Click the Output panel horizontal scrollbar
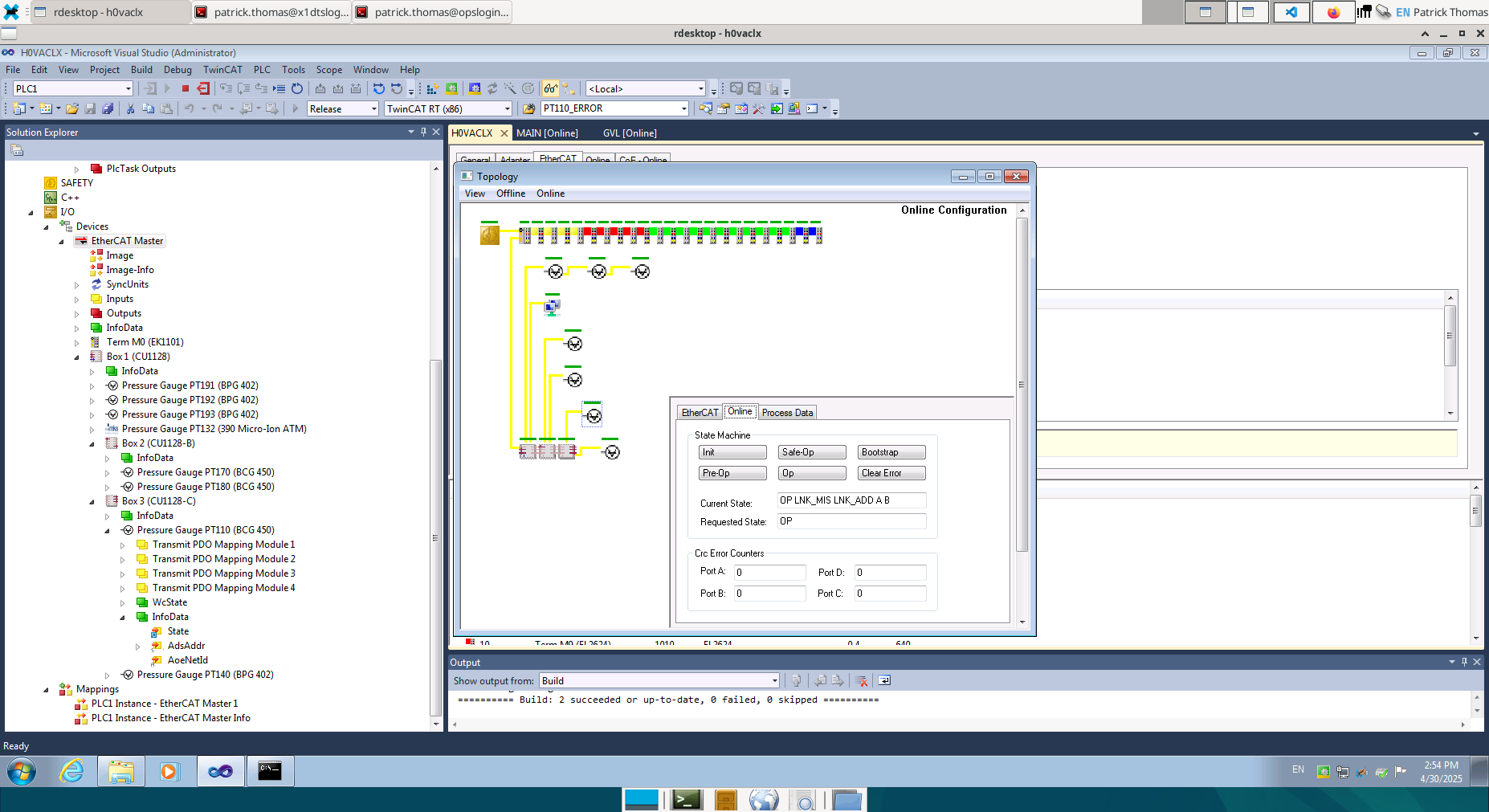 pyautogui.click(x=959, y=724)
